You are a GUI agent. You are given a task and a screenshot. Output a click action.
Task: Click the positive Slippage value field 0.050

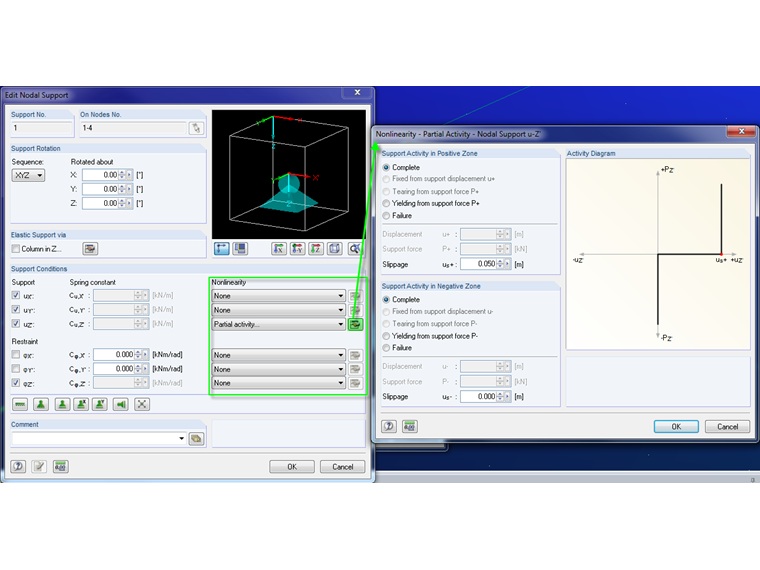coord(479,264)
